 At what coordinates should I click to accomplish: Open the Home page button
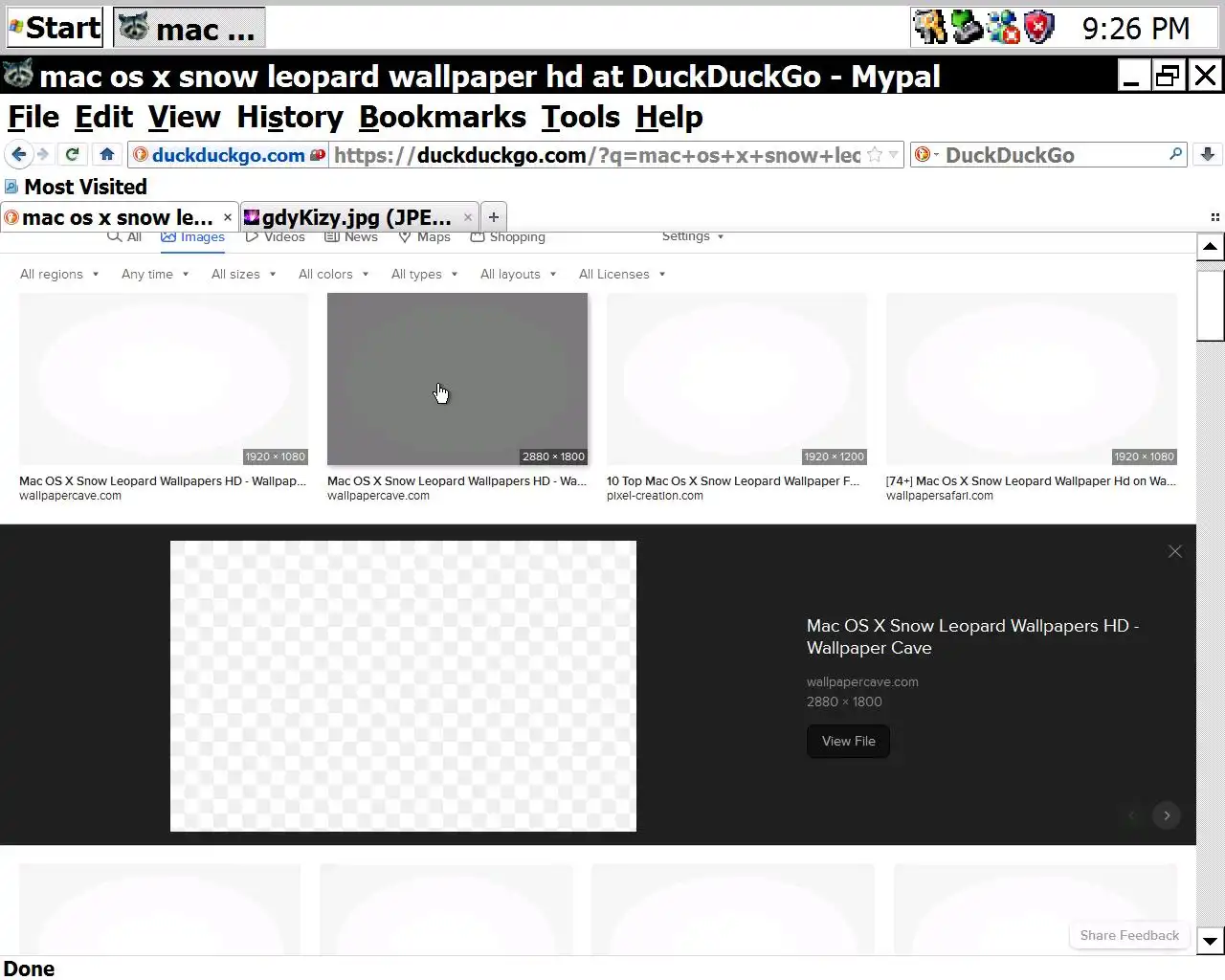click(x=107, y=154)
